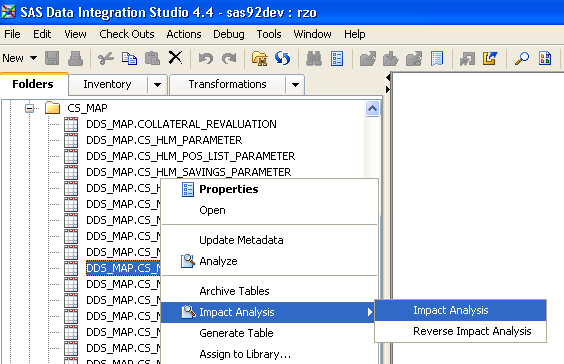This screenshot has width=564, height=364.
Task: Select Impact Analysis in the submenu
Action: 460,310
